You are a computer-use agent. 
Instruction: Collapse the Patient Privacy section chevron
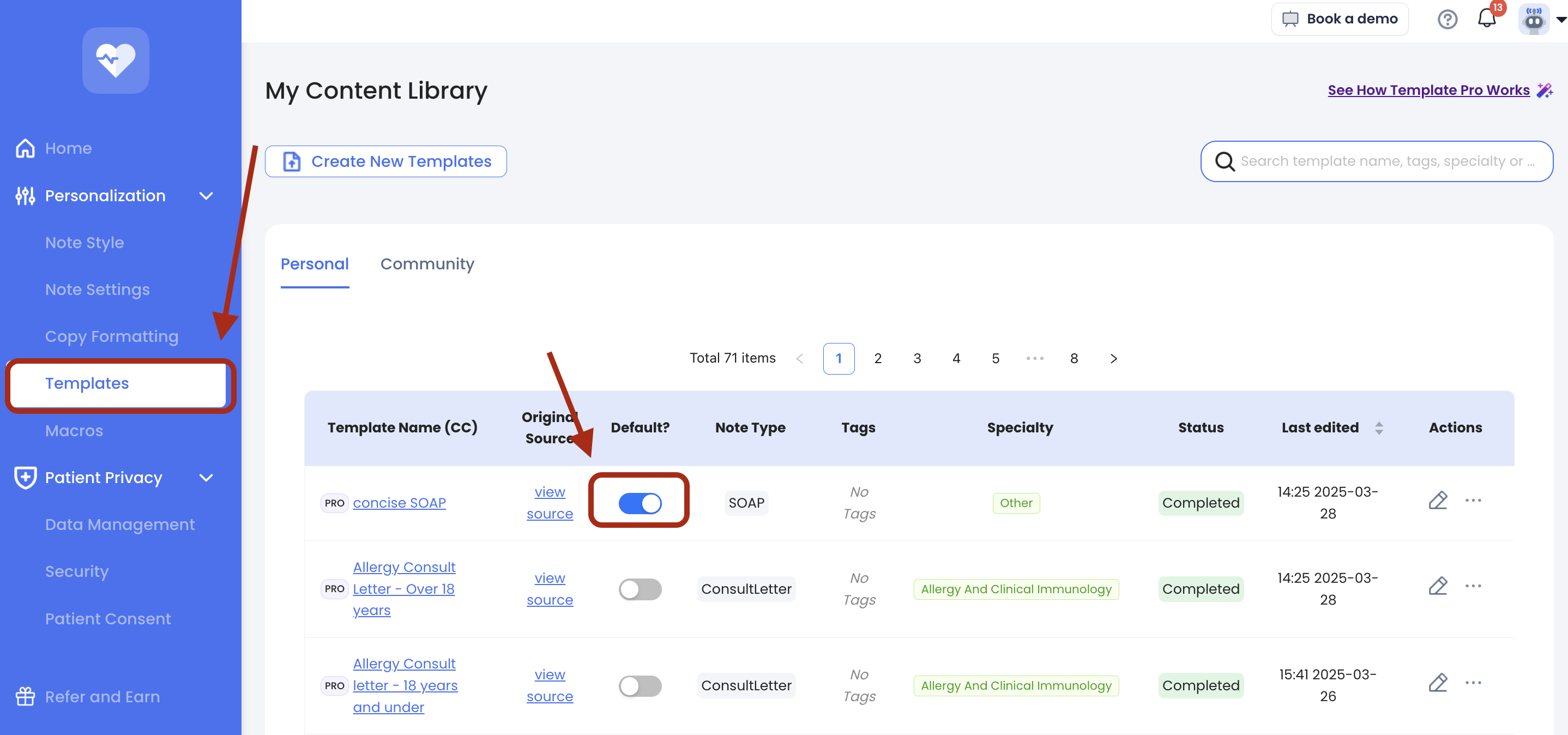point(206,478)
